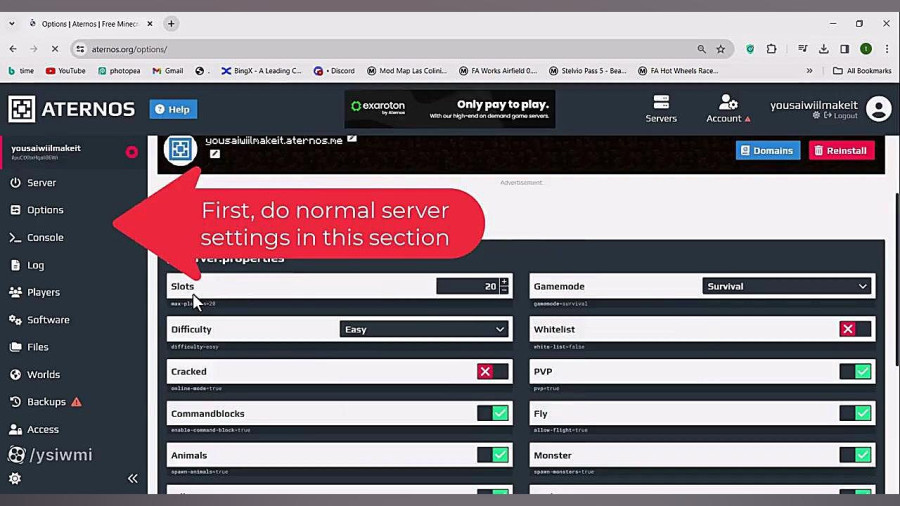
Task: Toggle the PVP switch
Action: [855, 371]
